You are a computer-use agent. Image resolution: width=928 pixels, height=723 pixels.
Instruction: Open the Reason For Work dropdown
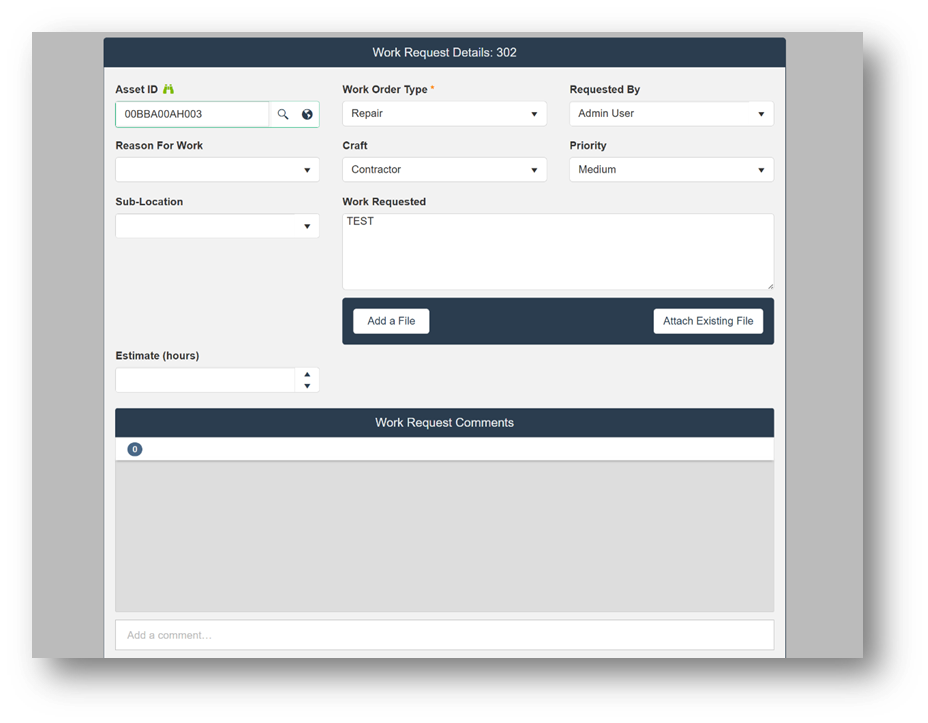pyautogui.click(x=217, y=170)
